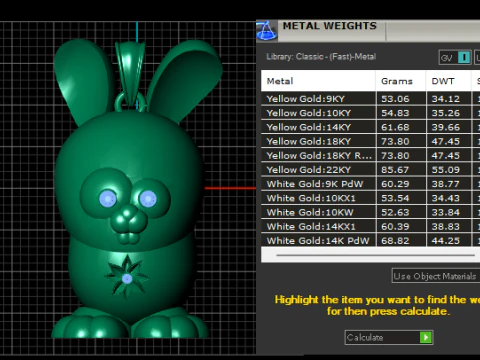The image size is (480, 360).
Task: Select the Yellow Gold:18KY row
Action: pyautogui.click(x=370, y=141)
